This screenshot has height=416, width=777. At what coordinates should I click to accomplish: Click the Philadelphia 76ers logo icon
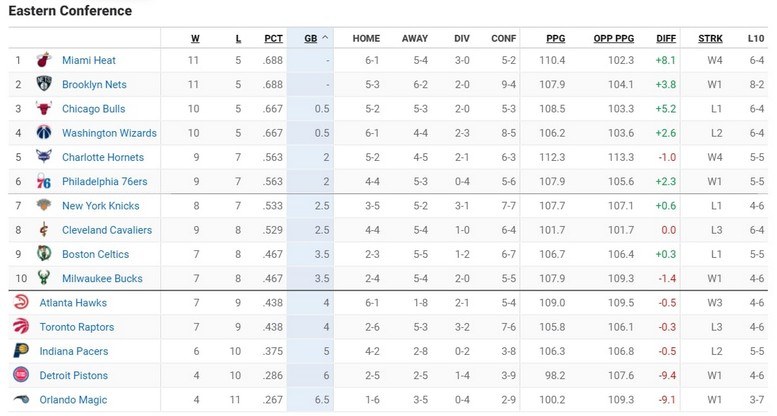pyautogui.click(x=44, y=181)
